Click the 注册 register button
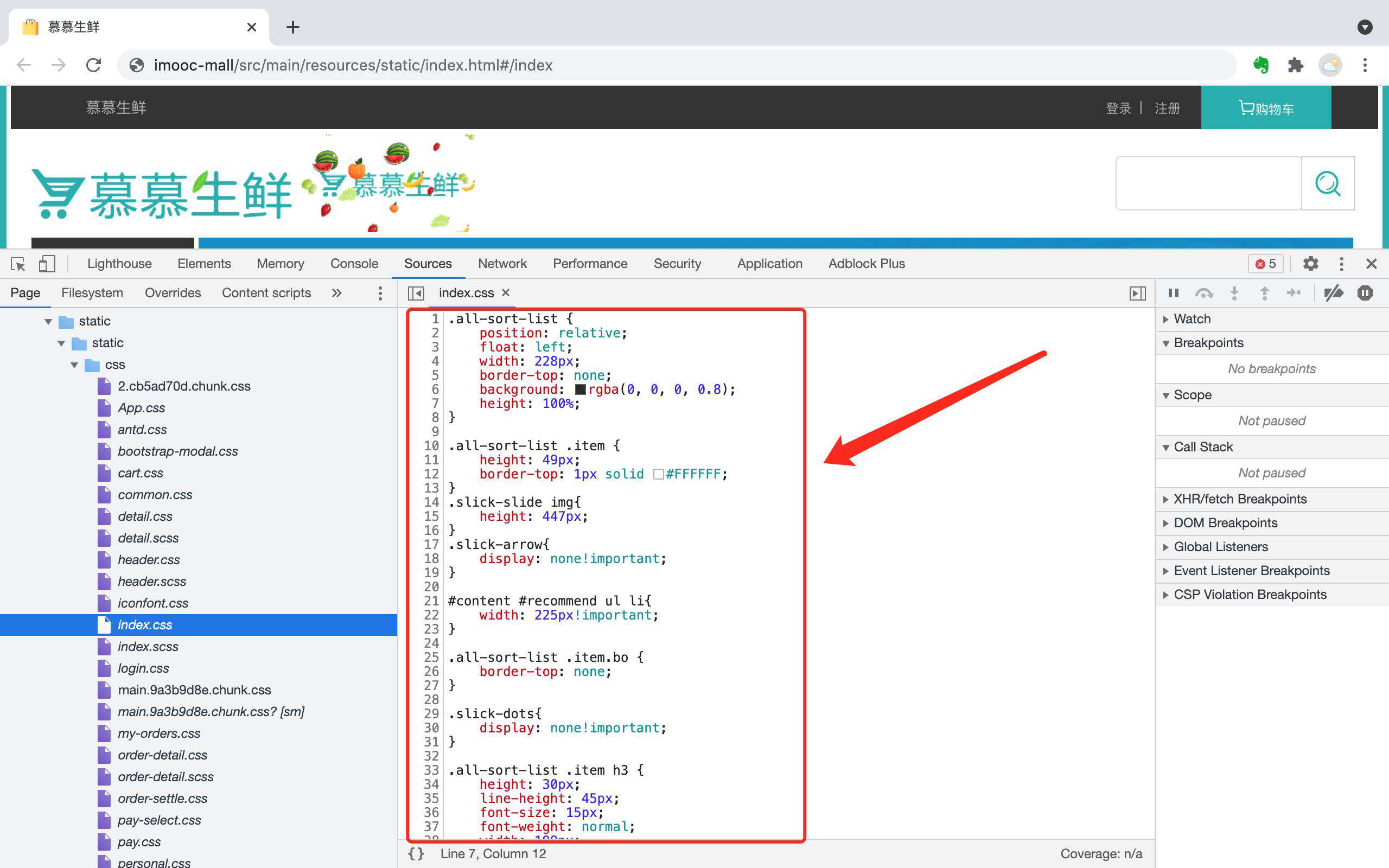 1166,109
